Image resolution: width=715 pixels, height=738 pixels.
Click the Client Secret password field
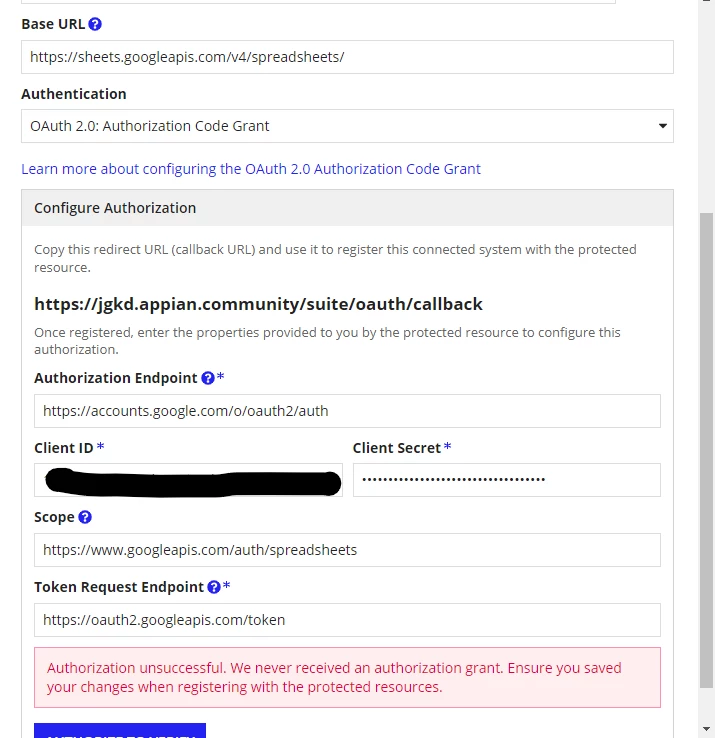pyautogui.click(x=507, y=480)
